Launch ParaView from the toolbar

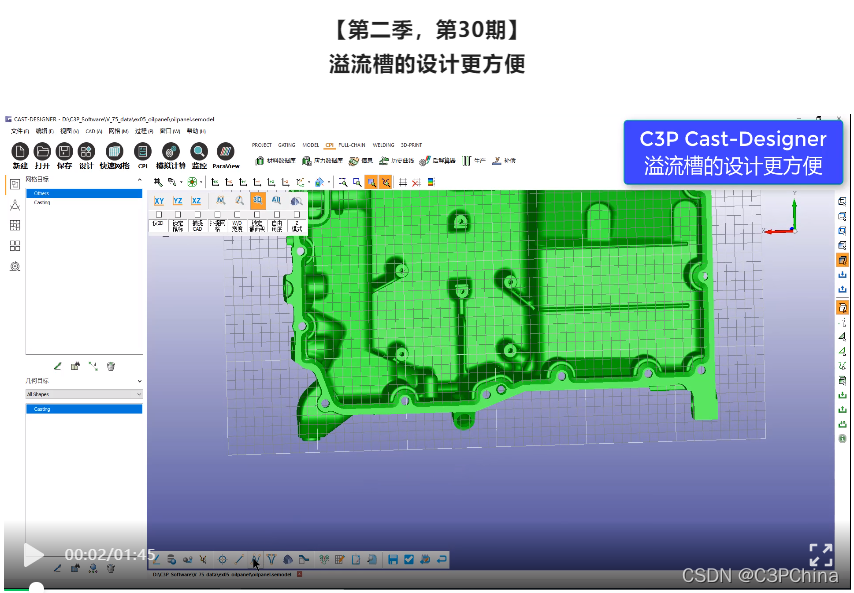pos(225,151)
